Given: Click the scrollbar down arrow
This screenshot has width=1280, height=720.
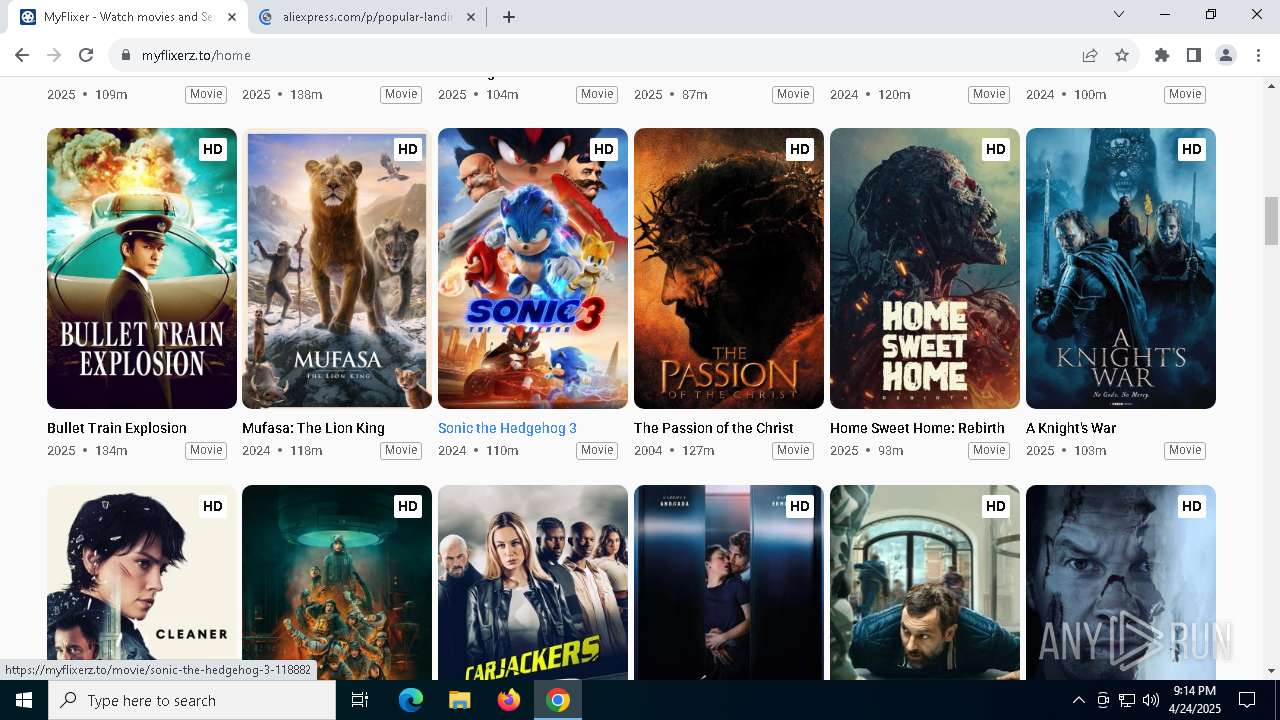Looking at the screenshot, I should pyautogui.click(x=1271, y=671).
